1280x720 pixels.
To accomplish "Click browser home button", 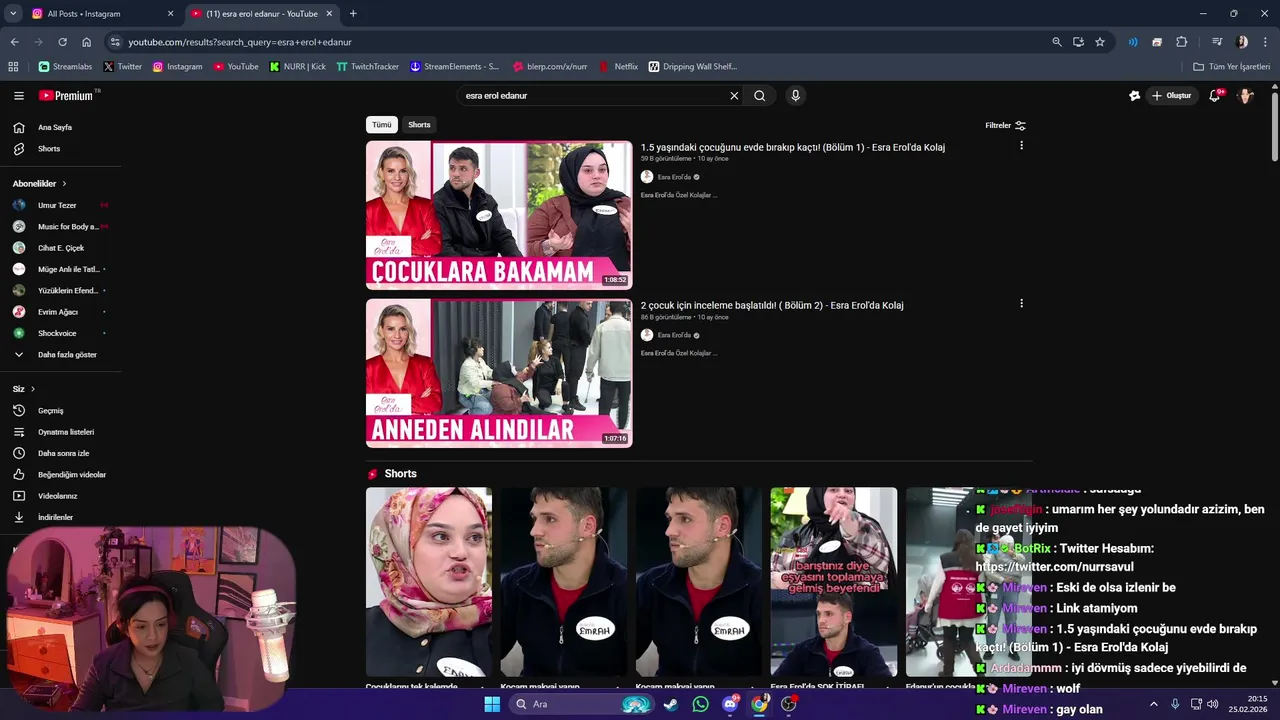I will tap(87, 42).
